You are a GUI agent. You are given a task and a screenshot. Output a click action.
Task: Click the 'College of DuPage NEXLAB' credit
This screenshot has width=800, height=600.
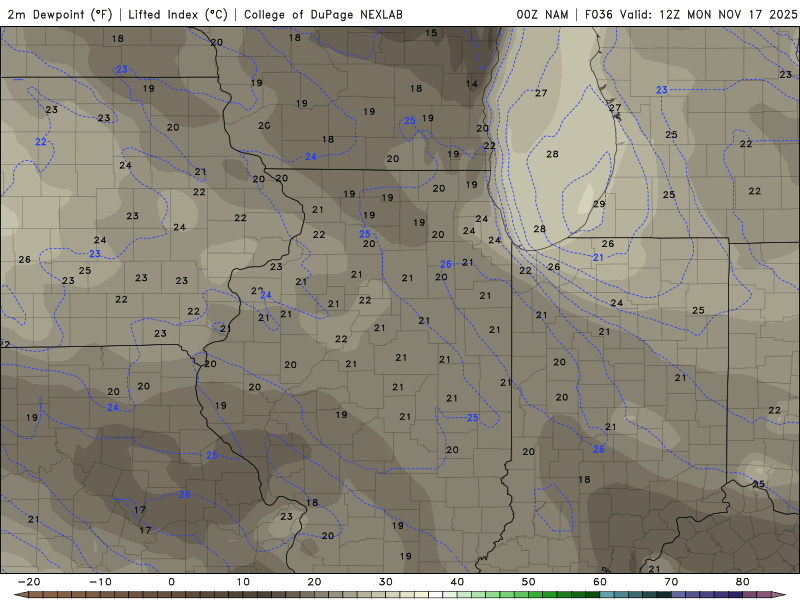tap(323, 14)
